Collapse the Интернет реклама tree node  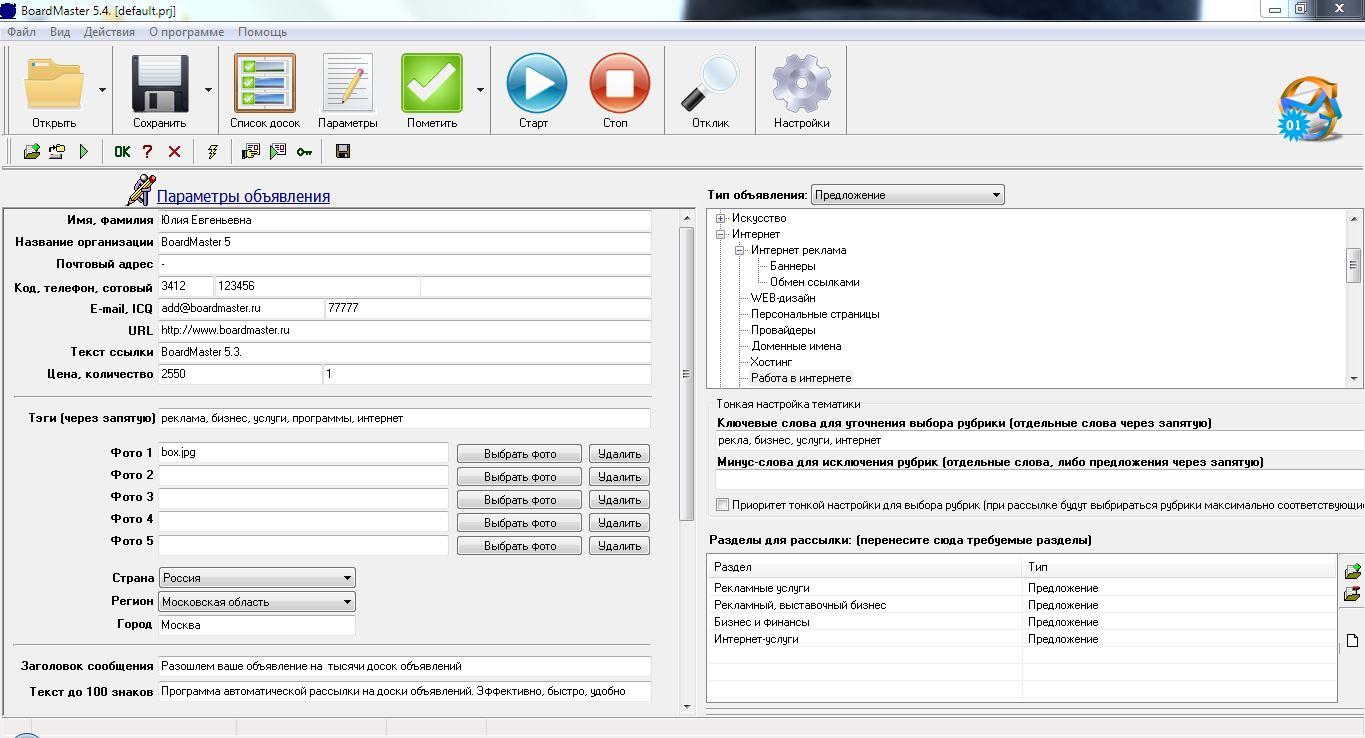click(x=740, y=251)
